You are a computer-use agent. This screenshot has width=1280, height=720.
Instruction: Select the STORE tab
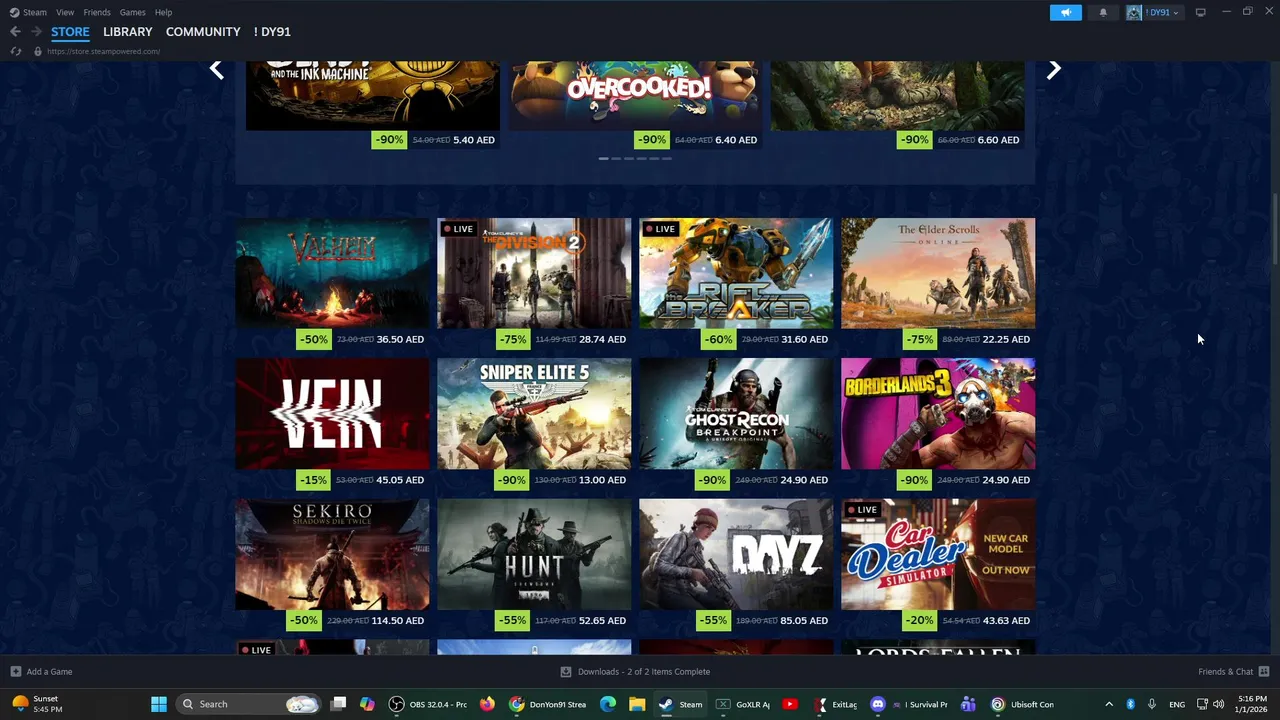(70, 32)
